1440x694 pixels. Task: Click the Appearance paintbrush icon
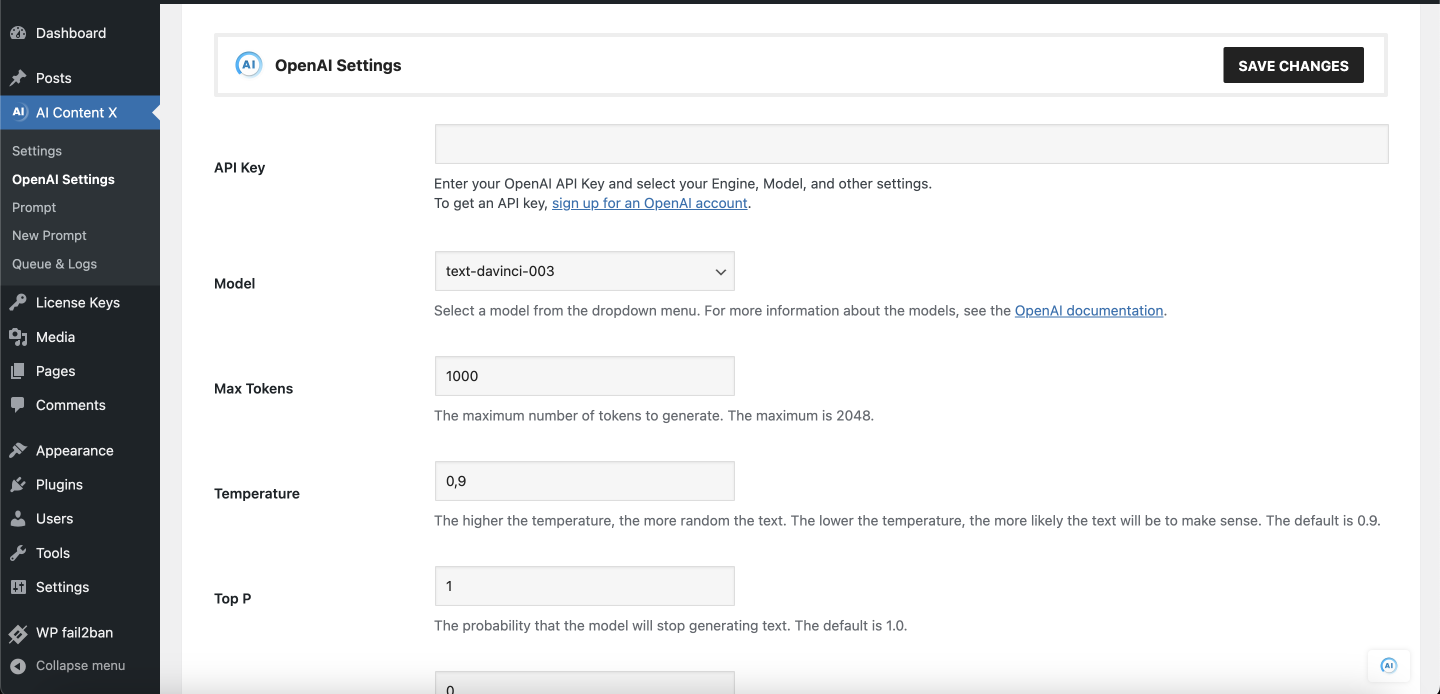(x=18, y=451)
